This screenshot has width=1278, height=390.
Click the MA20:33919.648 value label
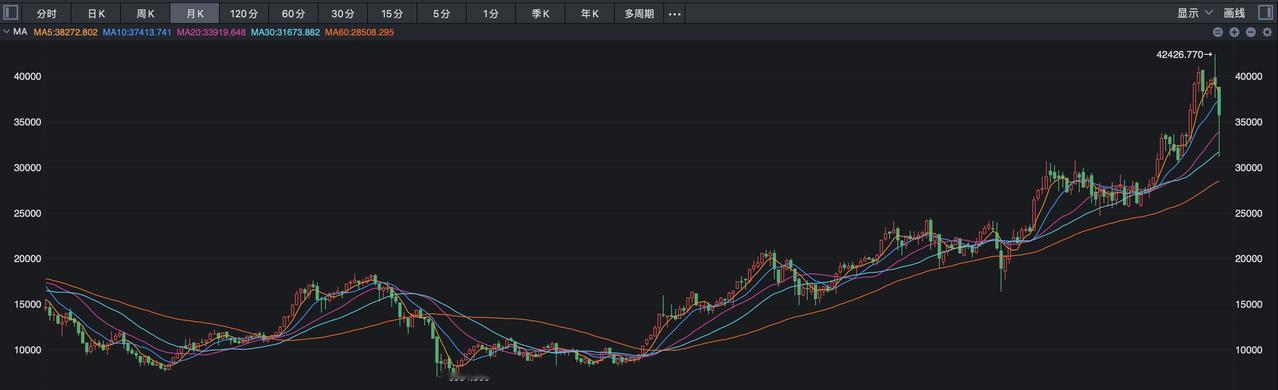point(211,32)
